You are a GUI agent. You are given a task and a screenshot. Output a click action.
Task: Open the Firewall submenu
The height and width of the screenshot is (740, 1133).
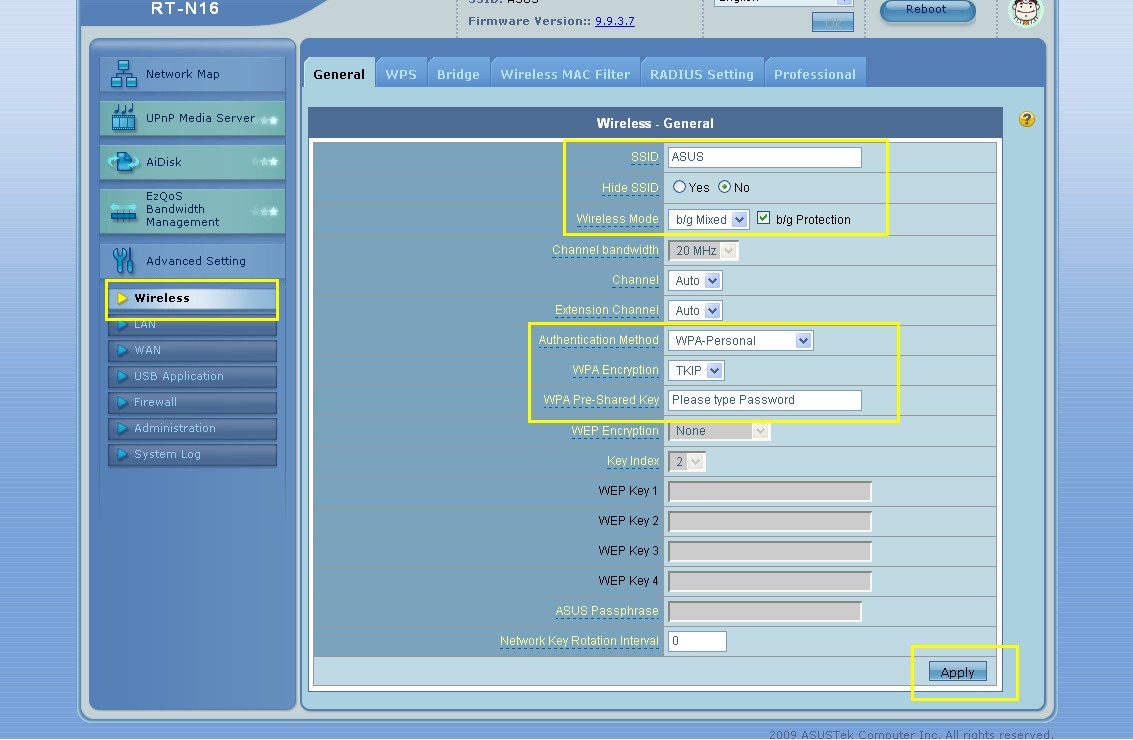[192, 402]
